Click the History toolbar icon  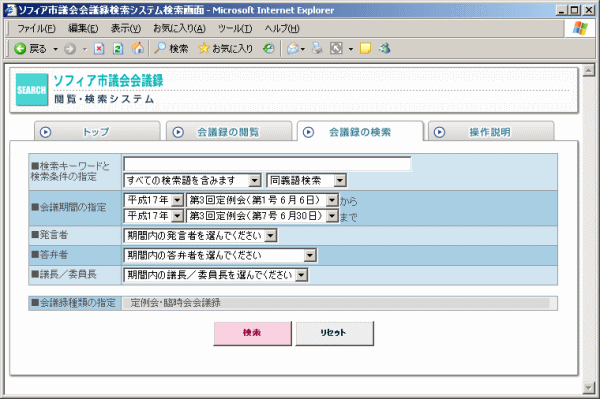click(x=269, y=49)
